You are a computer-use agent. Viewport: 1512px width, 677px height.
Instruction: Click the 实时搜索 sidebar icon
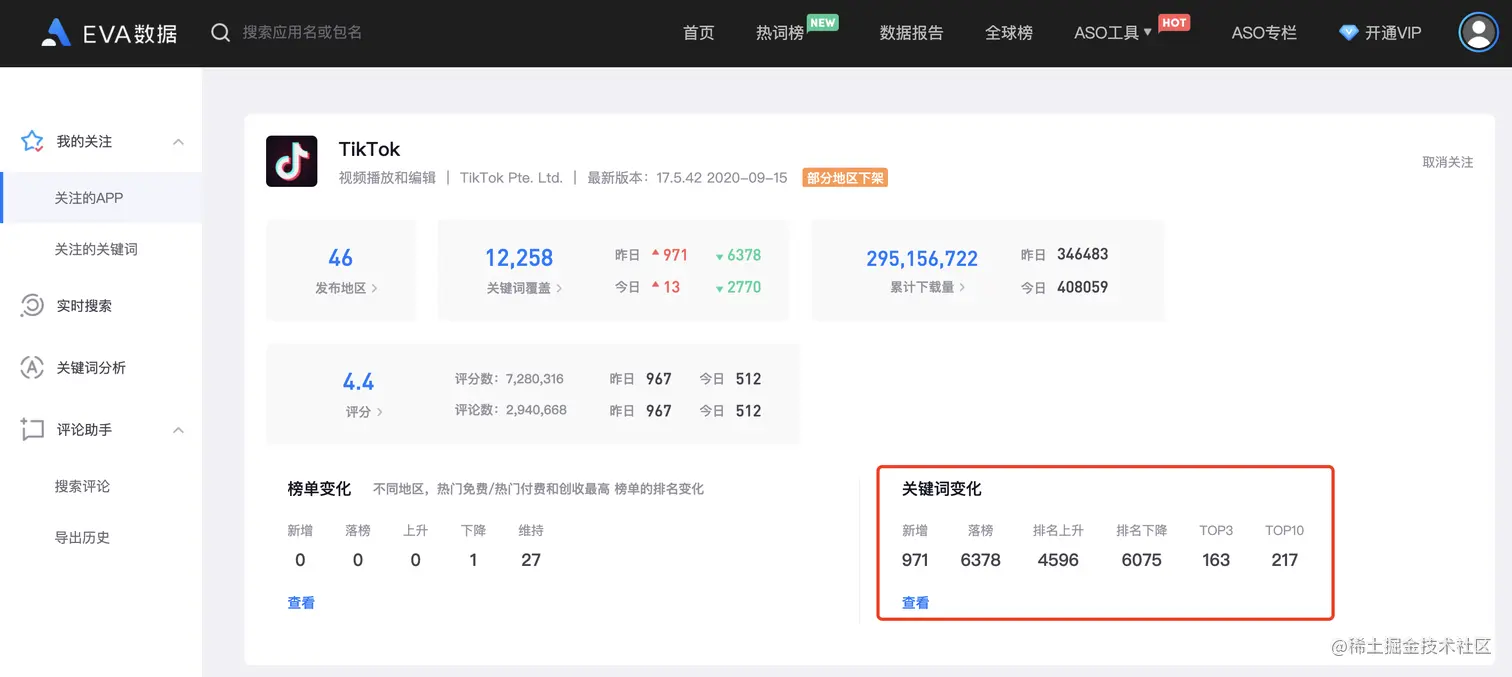(32, 306)
